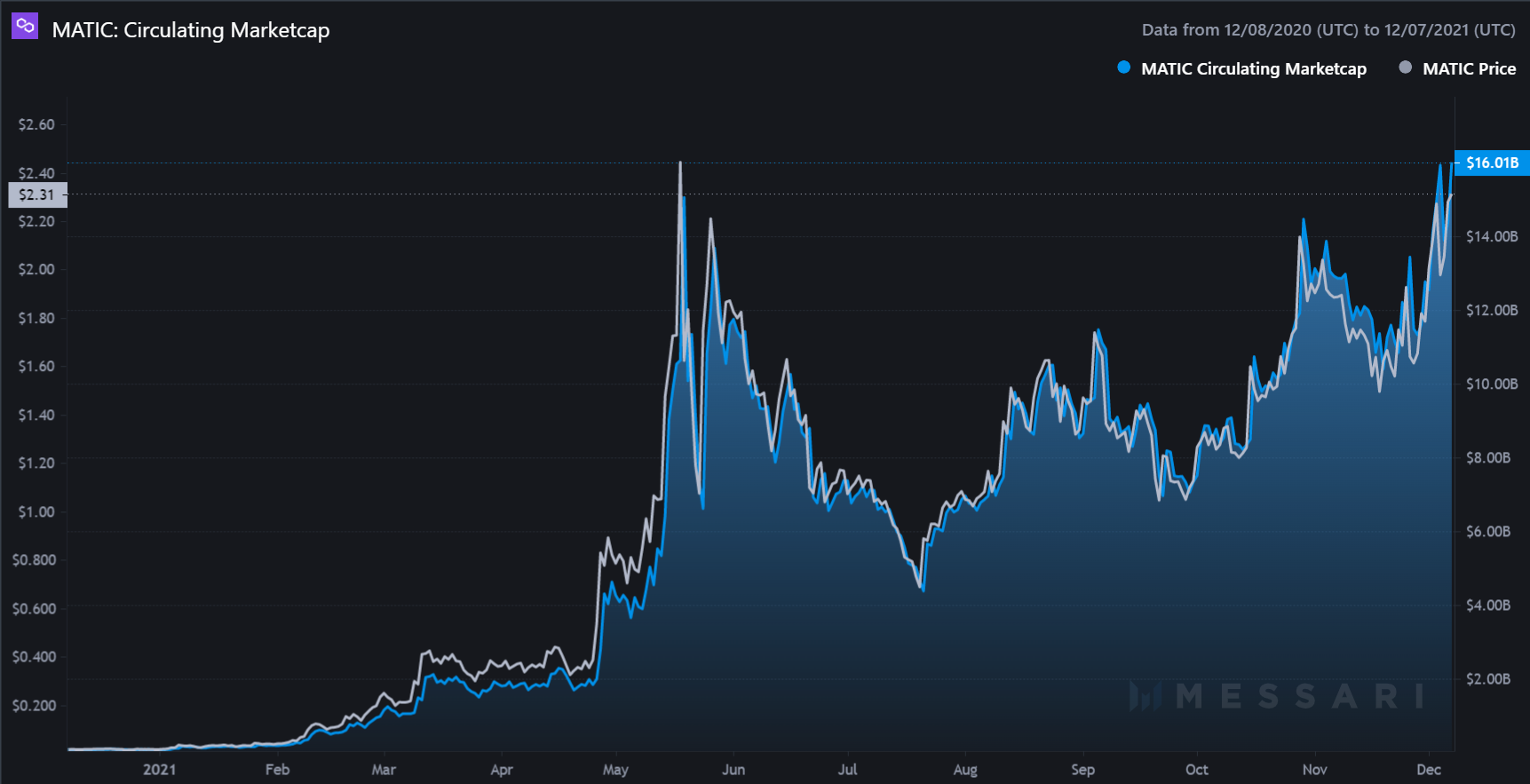This screenshot has width=1530, height=784.
Task: Click the $2.00B marketcap axis label
Action: tap(1488, 678)
